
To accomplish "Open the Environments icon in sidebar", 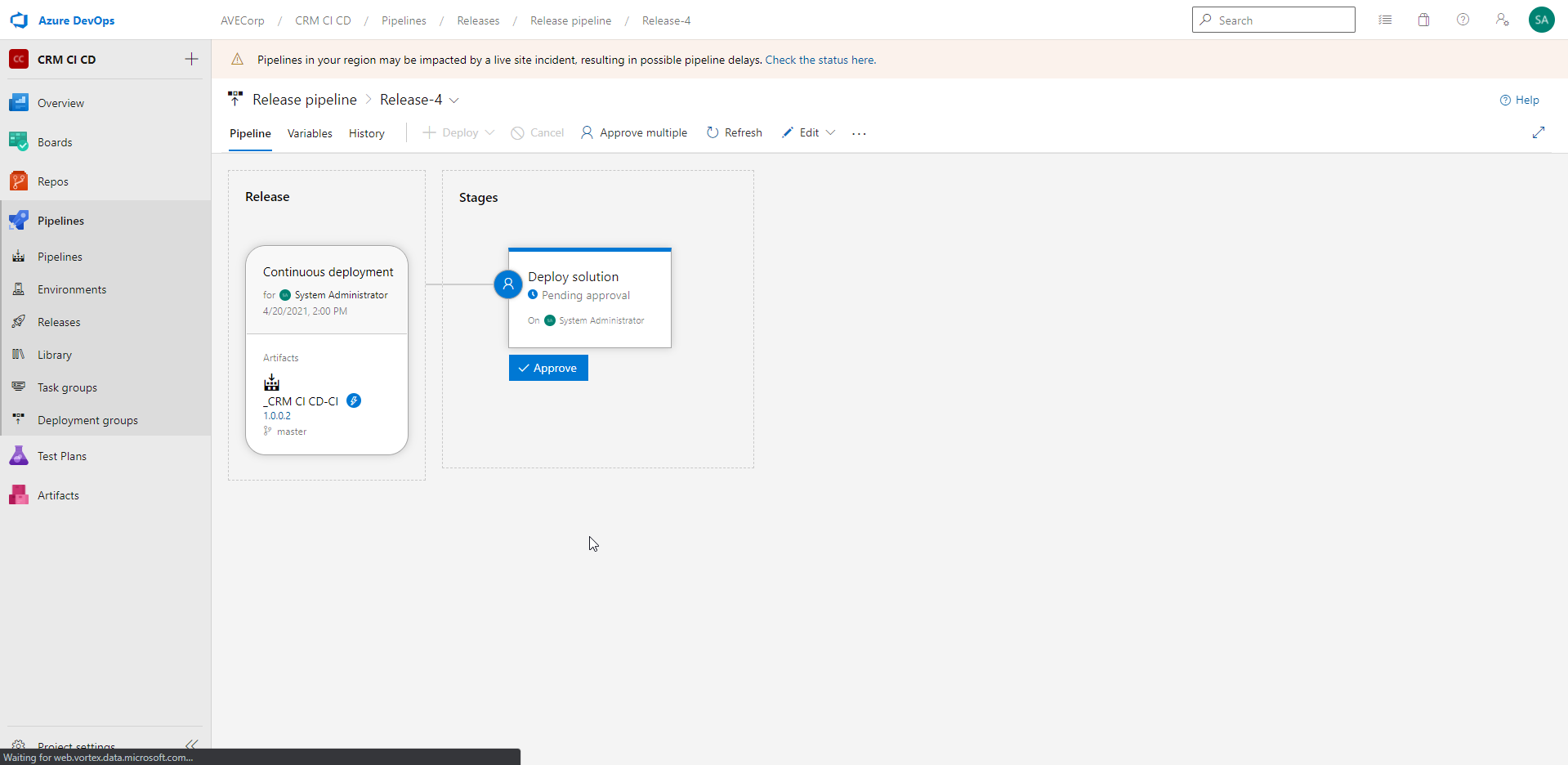I will pyautogui.click(x=18, y=289).
